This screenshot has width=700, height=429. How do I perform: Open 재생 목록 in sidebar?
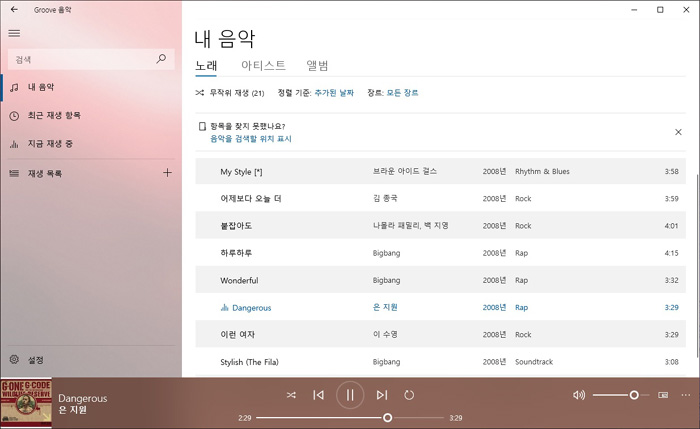pos(80,173)
